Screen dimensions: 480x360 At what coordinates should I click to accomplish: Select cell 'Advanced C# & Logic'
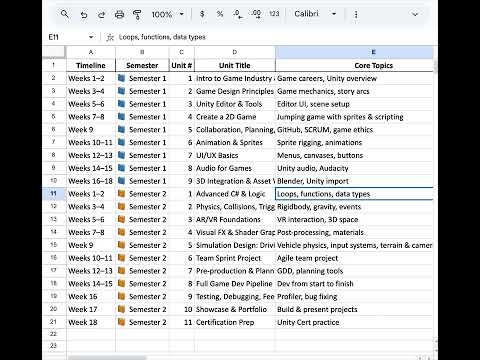point(235,194)
